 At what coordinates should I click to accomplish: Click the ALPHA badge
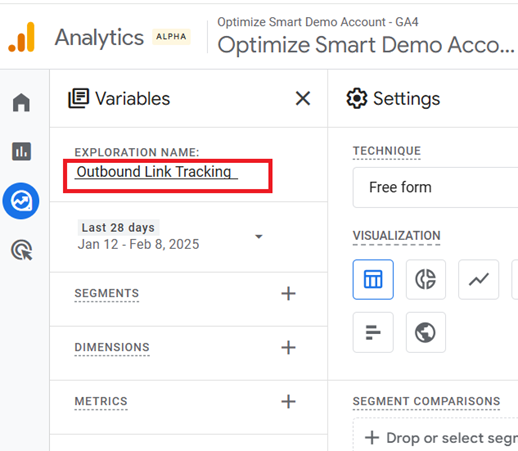[x=171, y=37]
